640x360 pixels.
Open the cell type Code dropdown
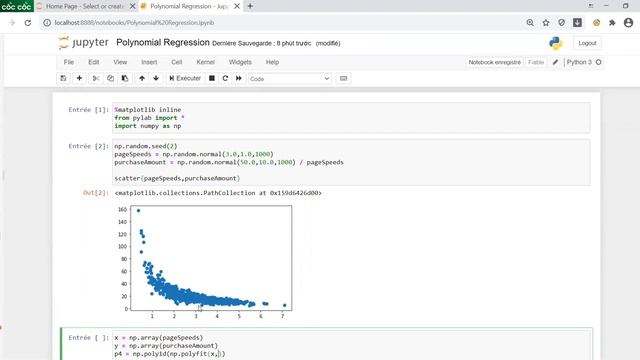[x=290, y=78]
